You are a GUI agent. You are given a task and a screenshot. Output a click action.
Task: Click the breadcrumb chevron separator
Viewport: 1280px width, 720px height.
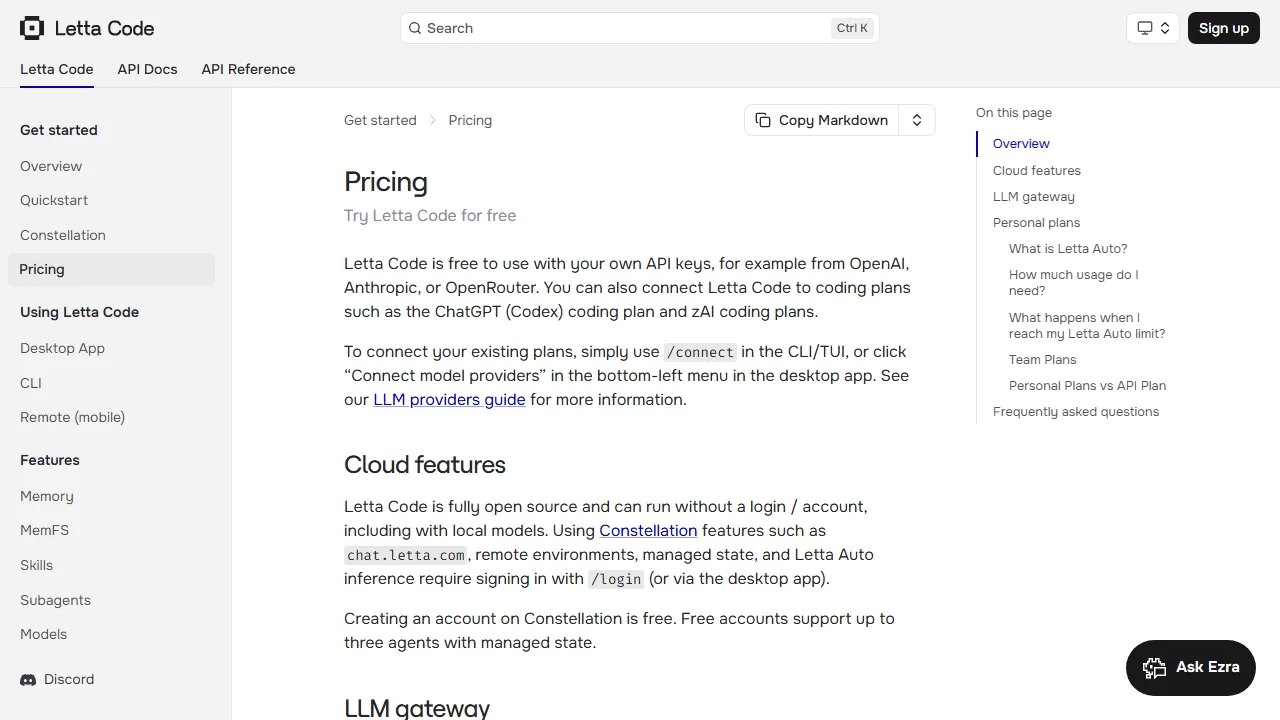433,120
